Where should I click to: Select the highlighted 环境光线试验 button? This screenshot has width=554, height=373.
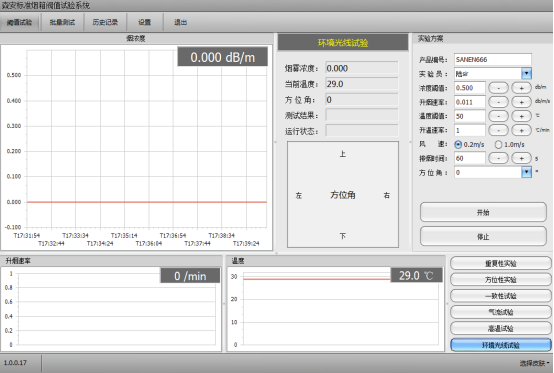coord(501,345)
